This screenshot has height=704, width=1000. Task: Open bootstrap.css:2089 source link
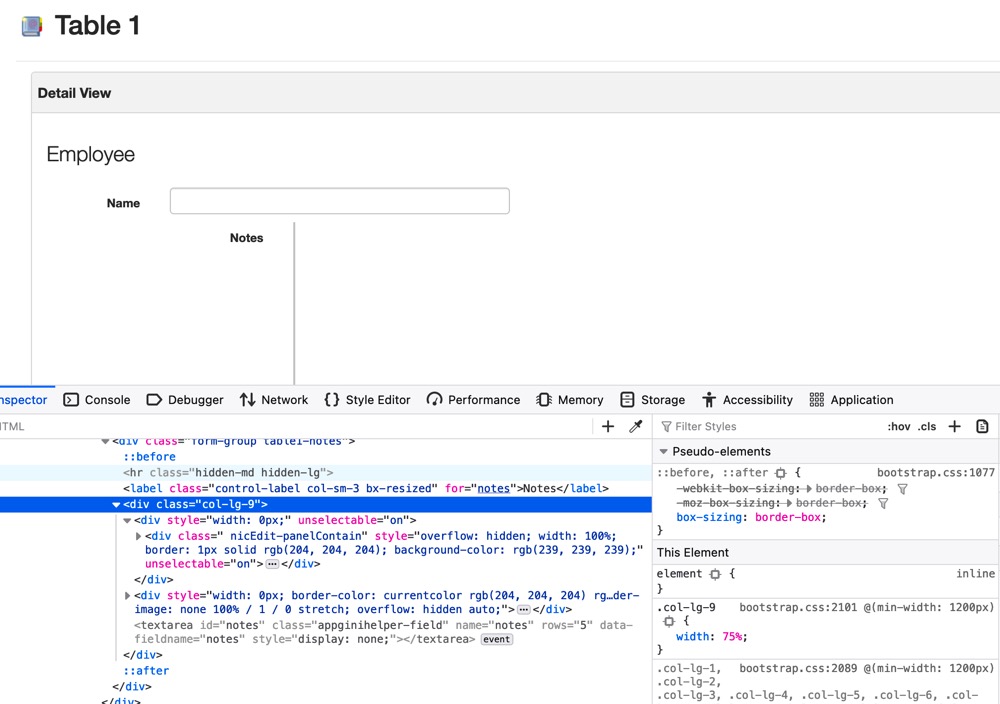[x=798, y=668]
